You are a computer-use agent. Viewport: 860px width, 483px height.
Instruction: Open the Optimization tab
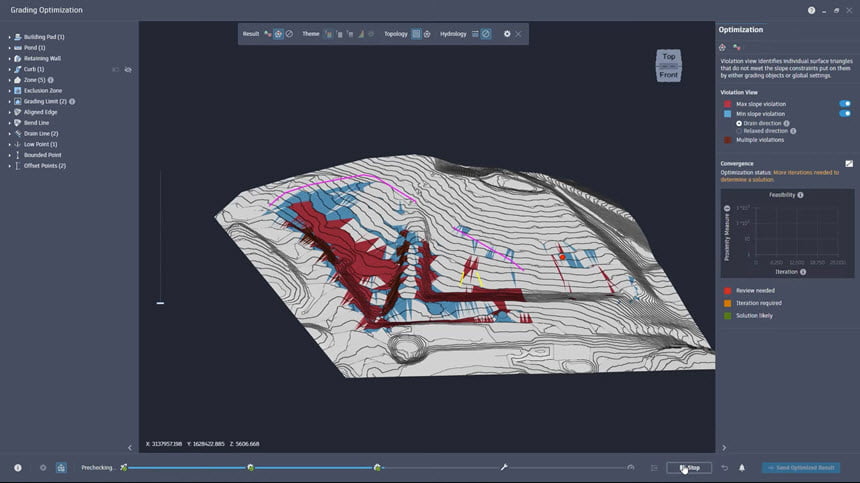(740, 30)
